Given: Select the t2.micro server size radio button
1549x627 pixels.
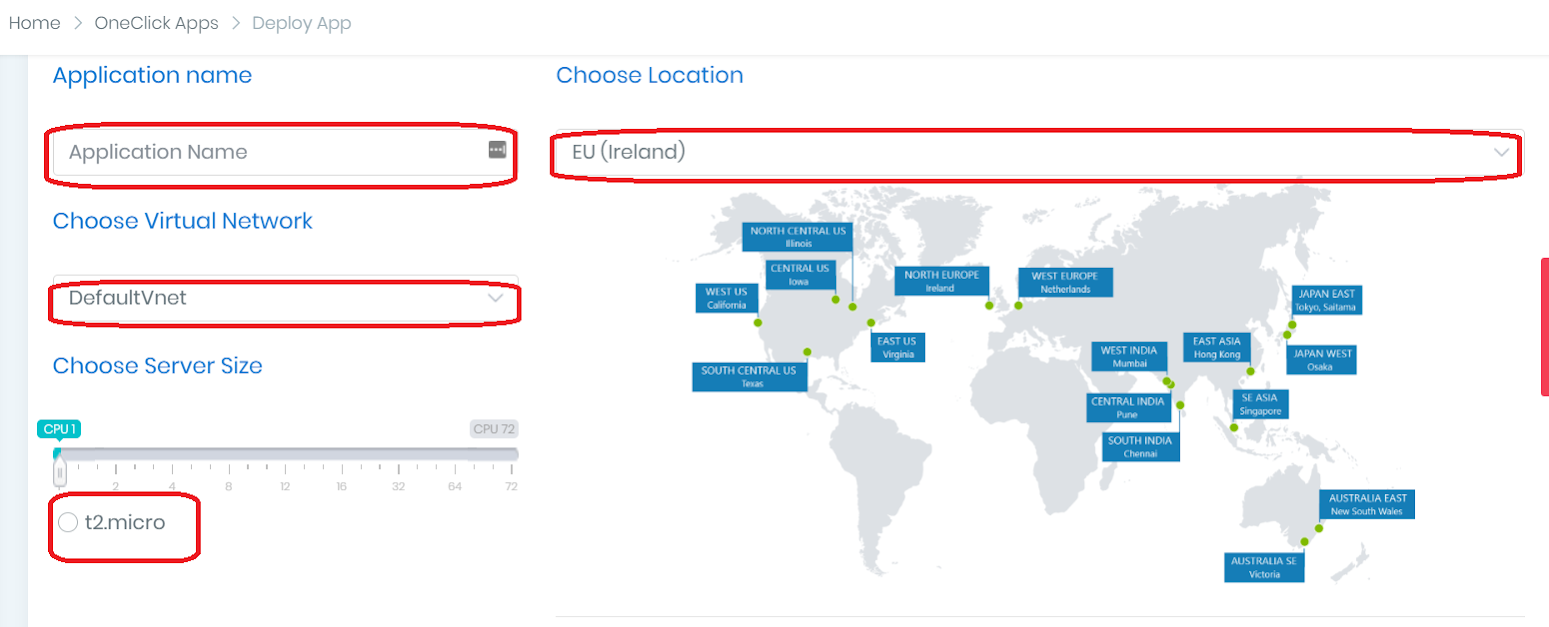Looking at the screenshot, I should click(x=67, y=521).
